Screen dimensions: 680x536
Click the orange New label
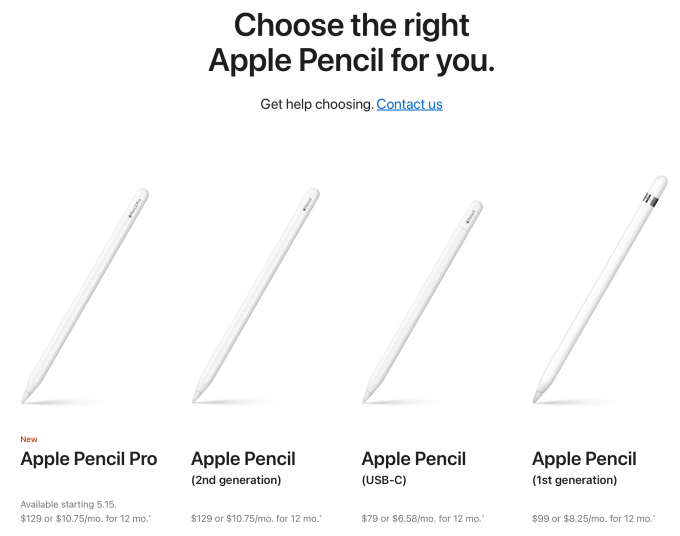coord(28,439)
